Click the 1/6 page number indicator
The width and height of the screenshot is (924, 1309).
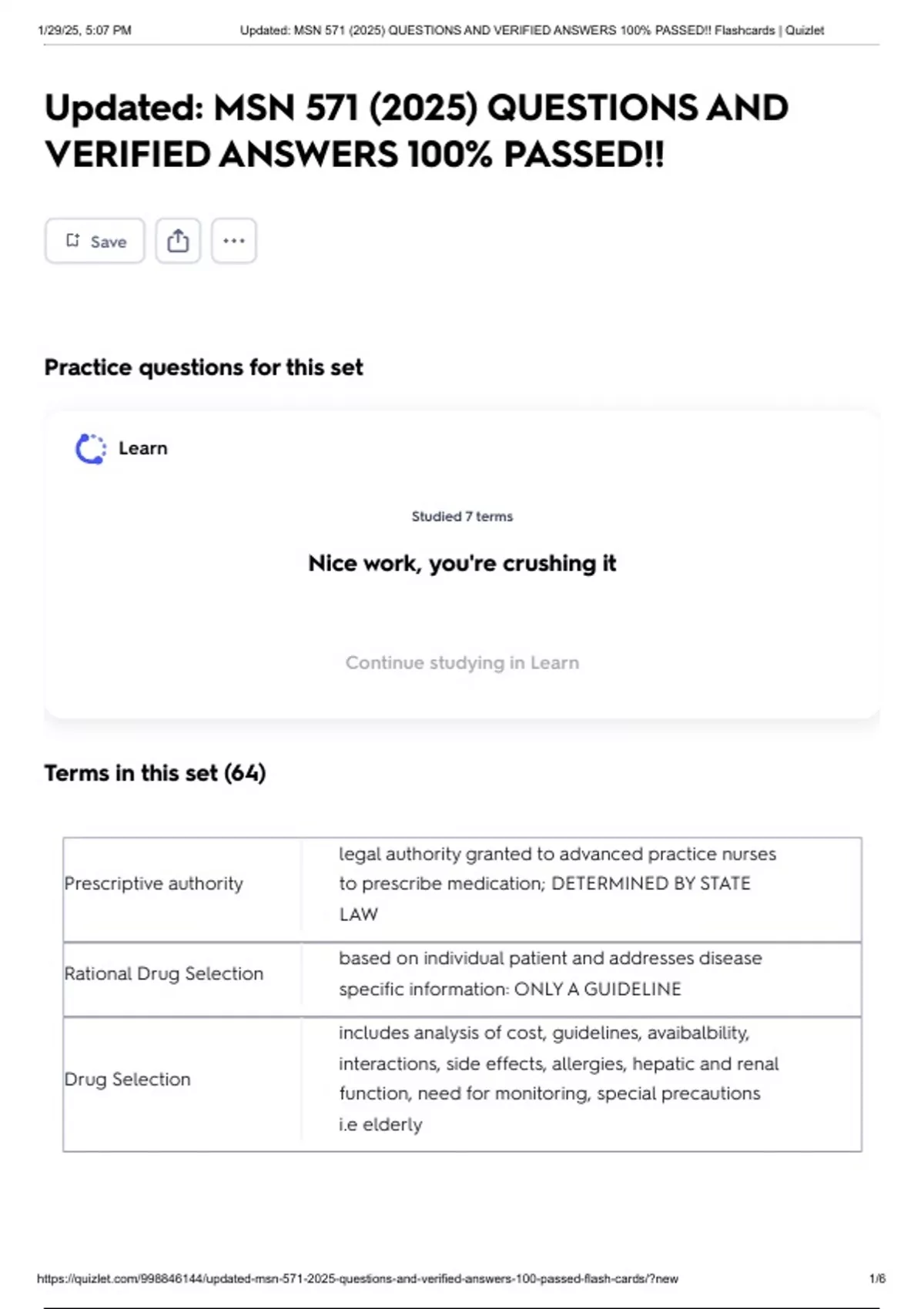pos(877,1278)
